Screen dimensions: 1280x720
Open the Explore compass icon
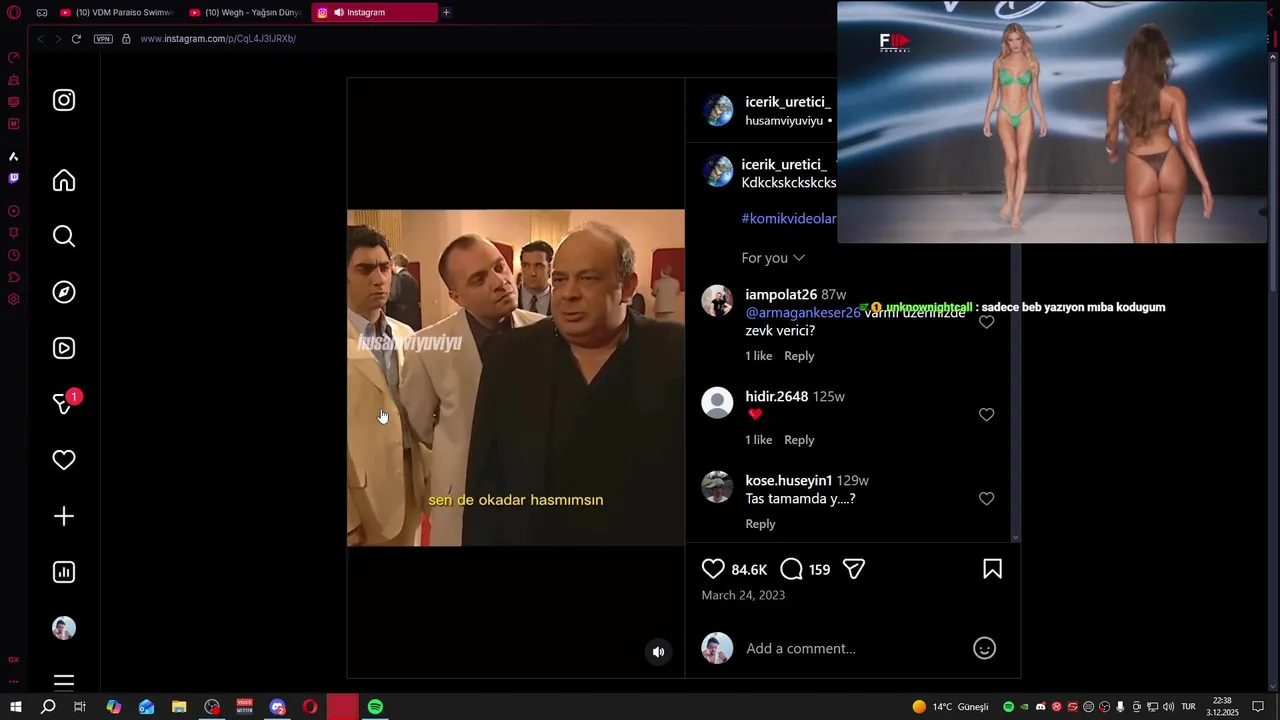coord(64,292)
